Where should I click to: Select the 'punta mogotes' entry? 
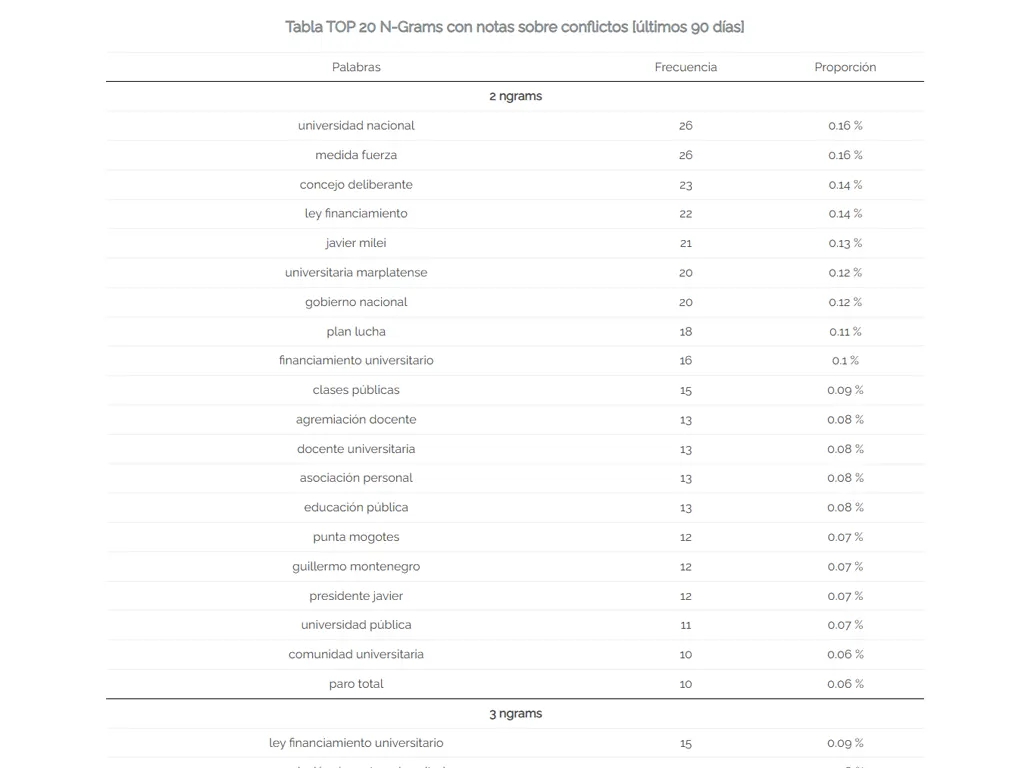[x=356, y=537]
